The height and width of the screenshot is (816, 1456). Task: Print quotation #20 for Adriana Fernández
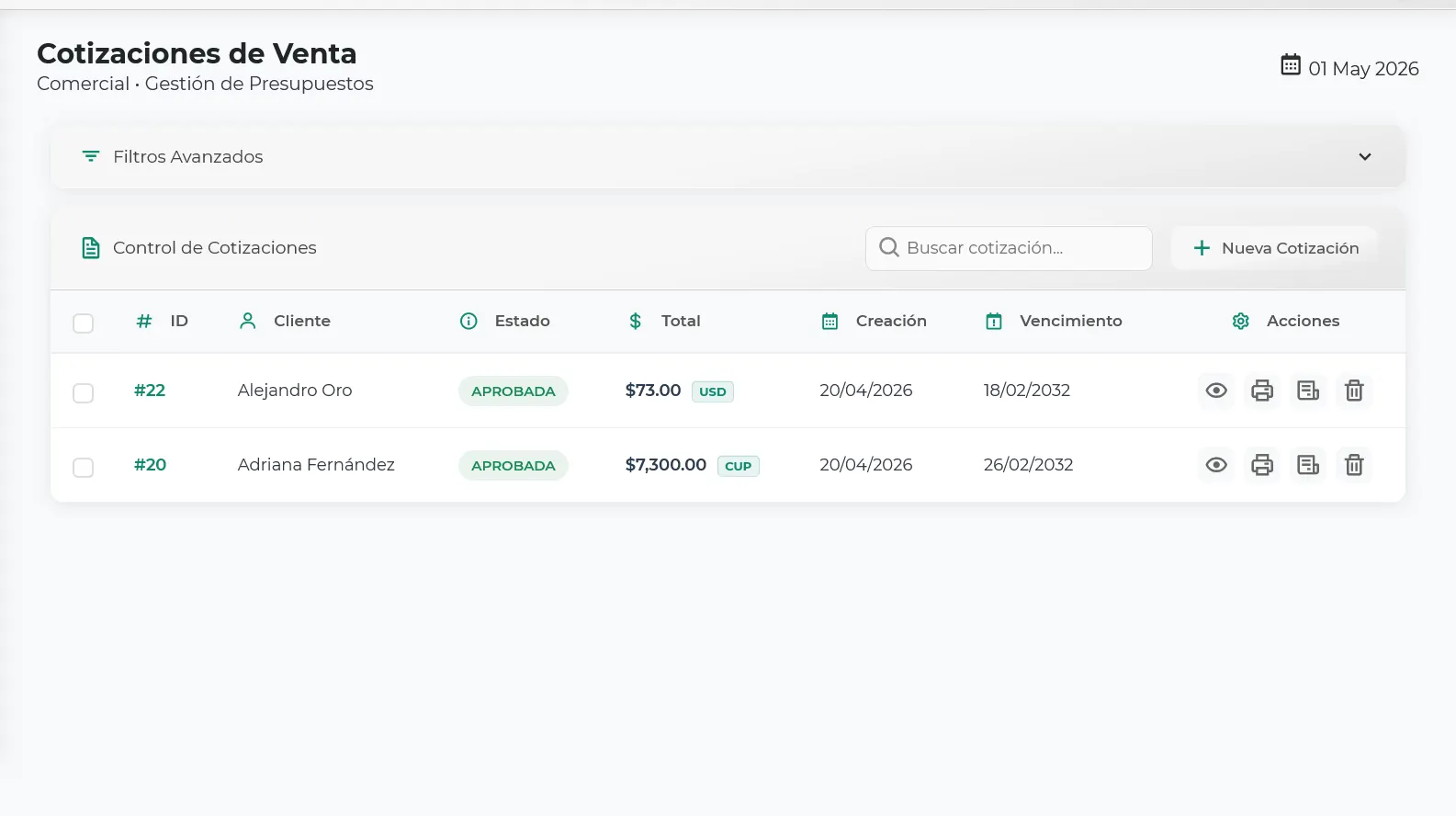1262,465
